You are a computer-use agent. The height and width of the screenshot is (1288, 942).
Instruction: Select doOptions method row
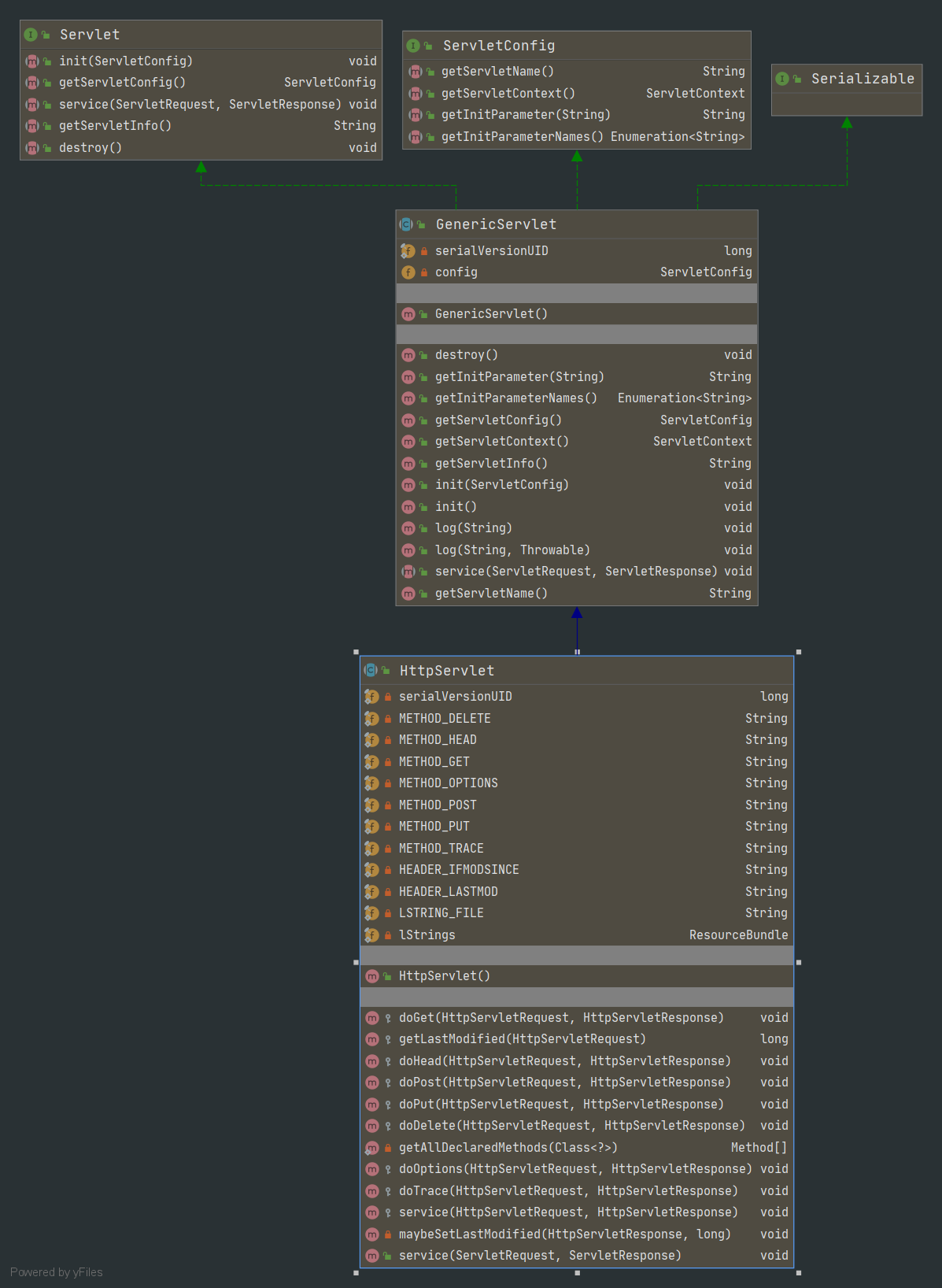click(577, 1169)
